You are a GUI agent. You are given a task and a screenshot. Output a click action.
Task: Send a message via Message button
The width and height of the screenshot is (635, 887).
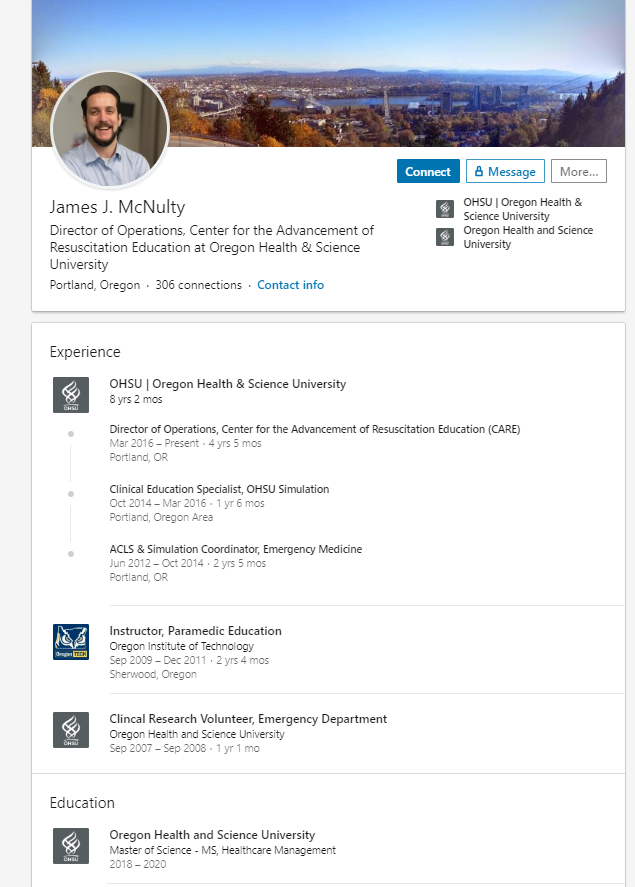[x=505, y=171]
